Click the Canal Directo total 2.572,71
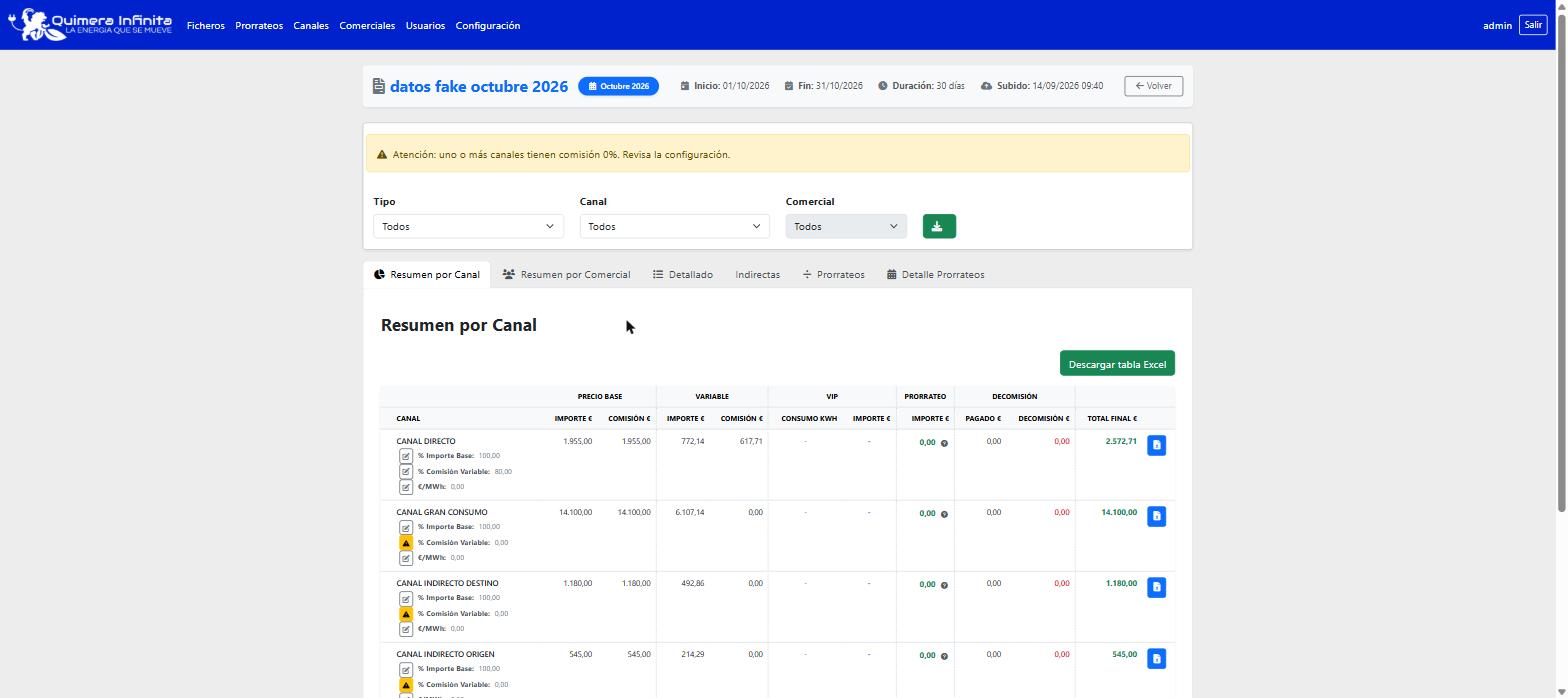This screenshot has height=698, width=1568. (1121, 441)
